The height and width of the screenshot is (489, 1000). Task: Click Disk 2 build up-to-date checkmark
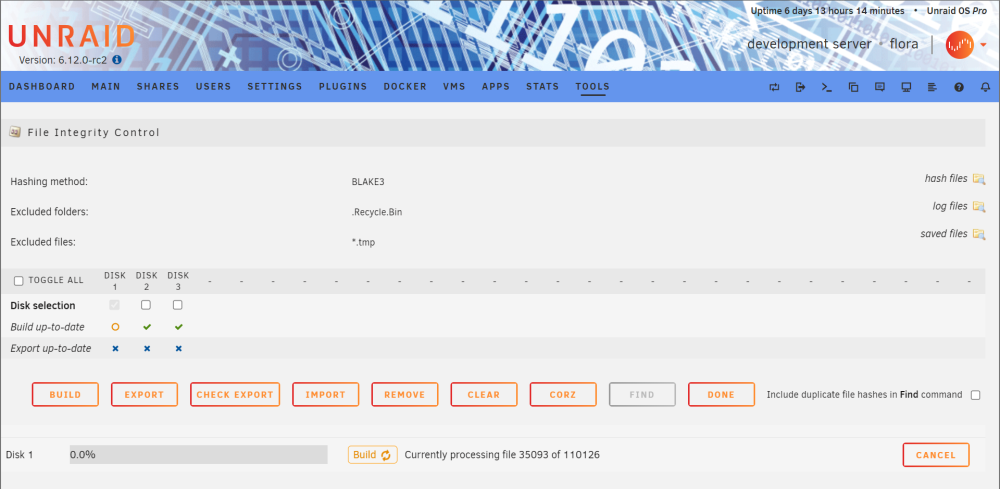[147, 327]
